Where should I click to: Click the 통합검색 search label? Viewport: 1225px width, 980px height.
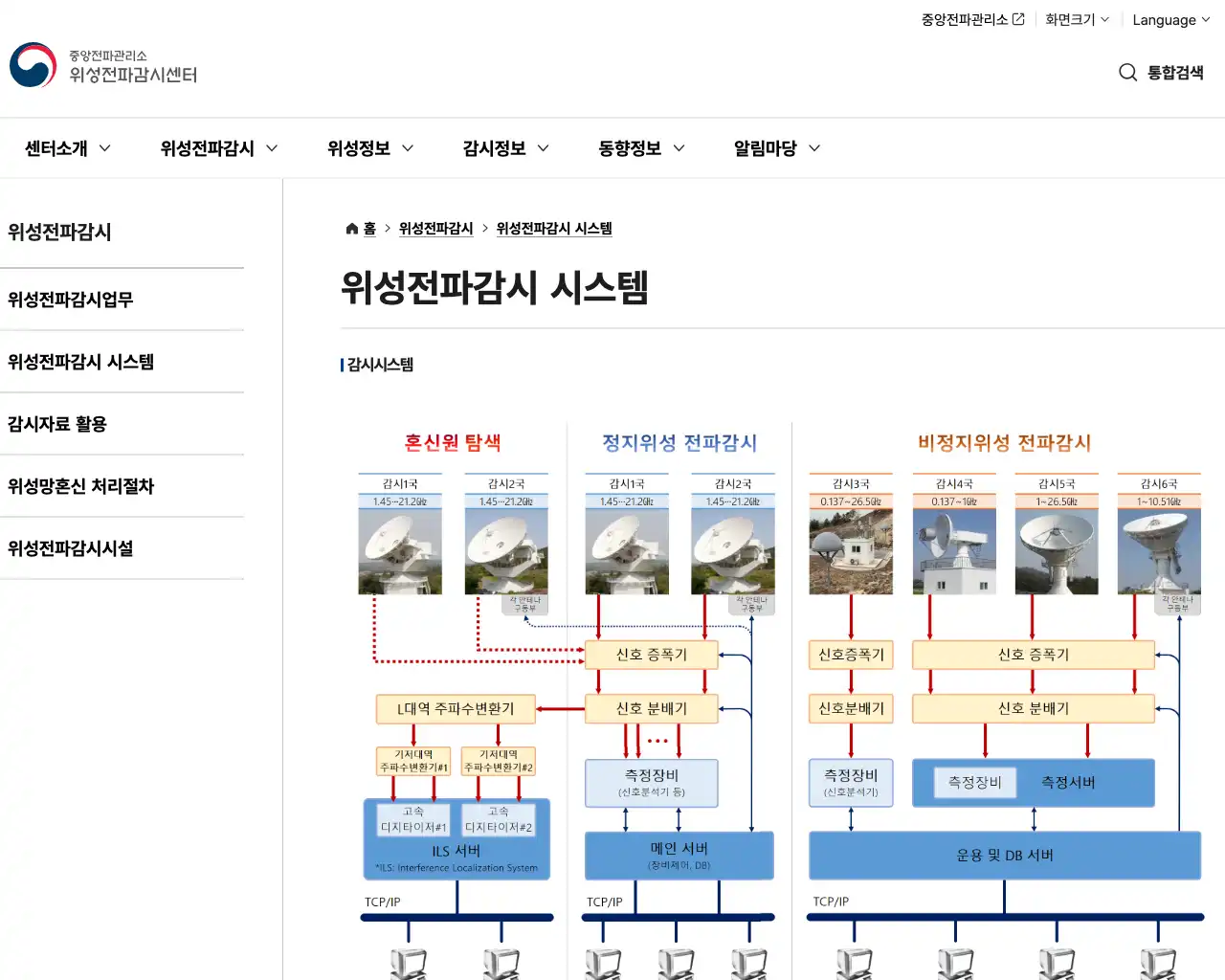[1176, 72]
